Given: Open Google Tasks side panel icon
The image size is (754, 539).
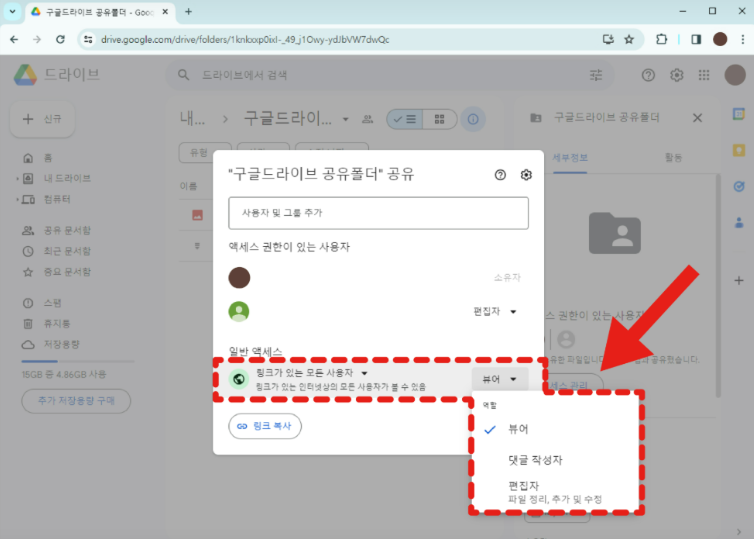Looking at the screenshot, I should (739, 186).
